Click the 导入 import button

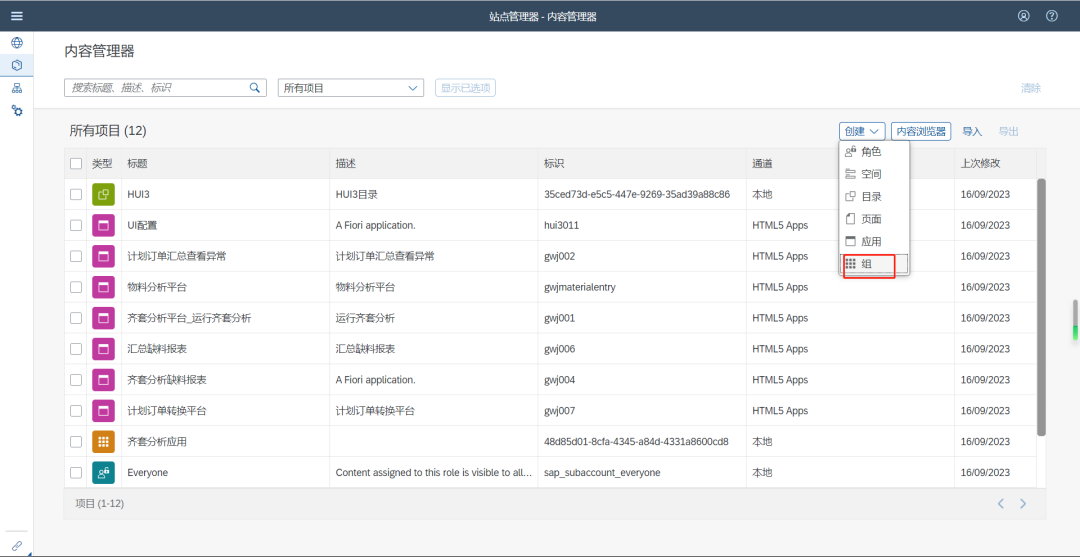(972, 131)
